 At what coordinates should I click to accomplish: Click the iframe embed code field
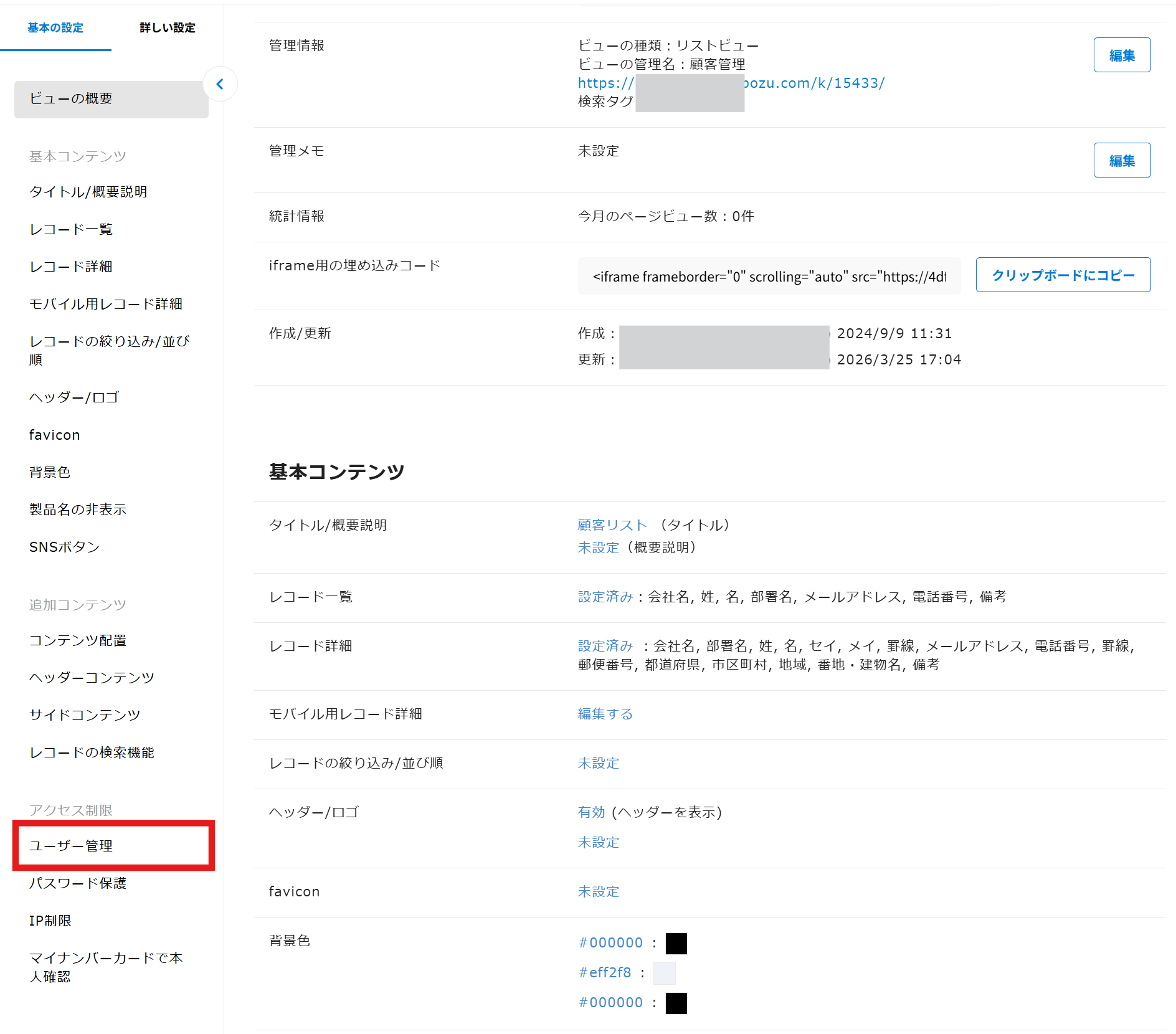(x=769, y=277)
